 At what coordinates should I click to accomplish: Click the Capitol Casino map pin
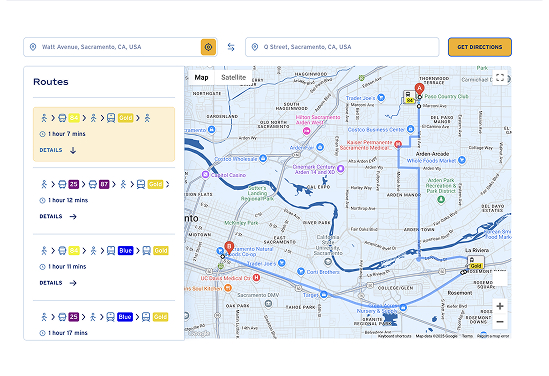(206, 174)
